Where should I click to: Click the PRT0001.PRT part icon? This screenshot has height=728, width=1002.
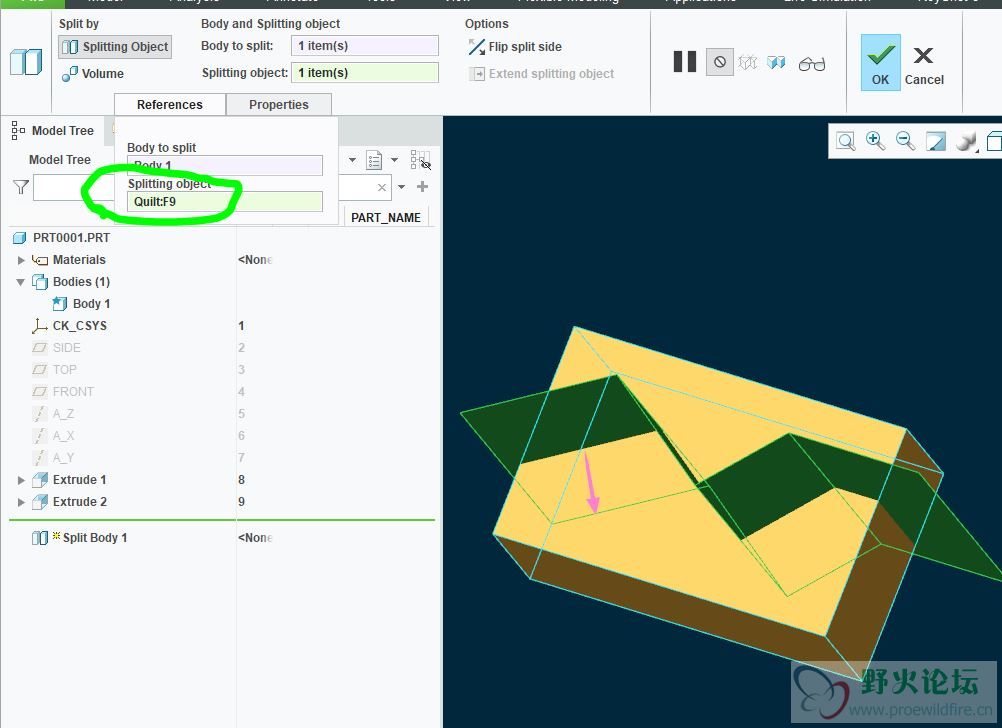(x=20, y=238)
